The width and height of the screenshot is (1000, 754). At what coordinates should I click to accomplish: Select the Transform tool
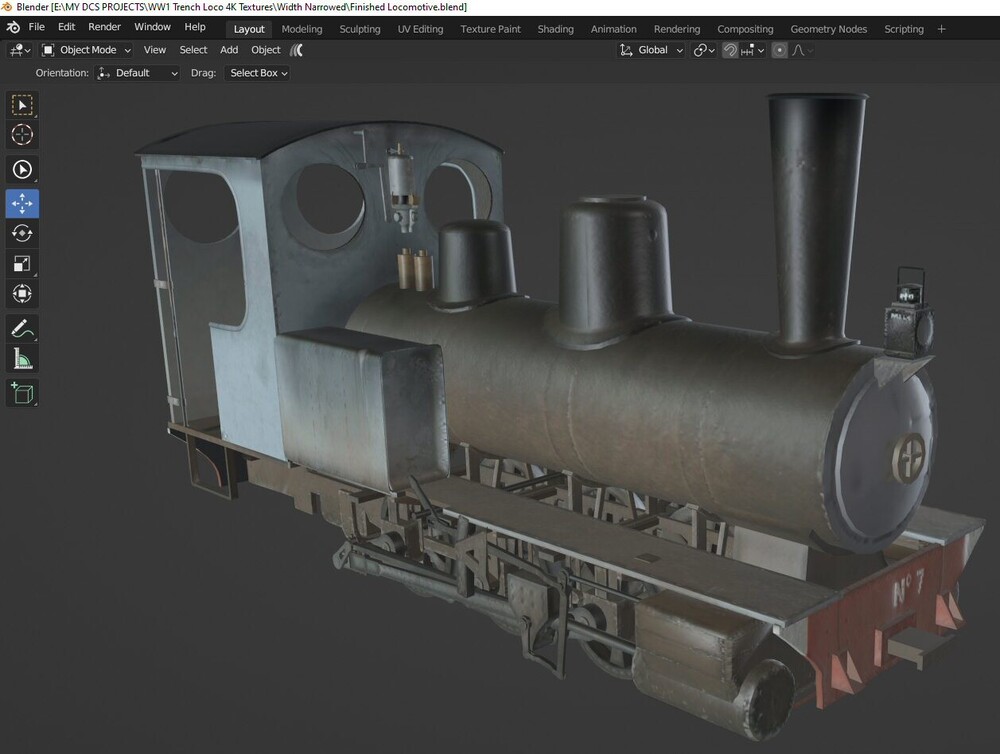pos(22,293)
